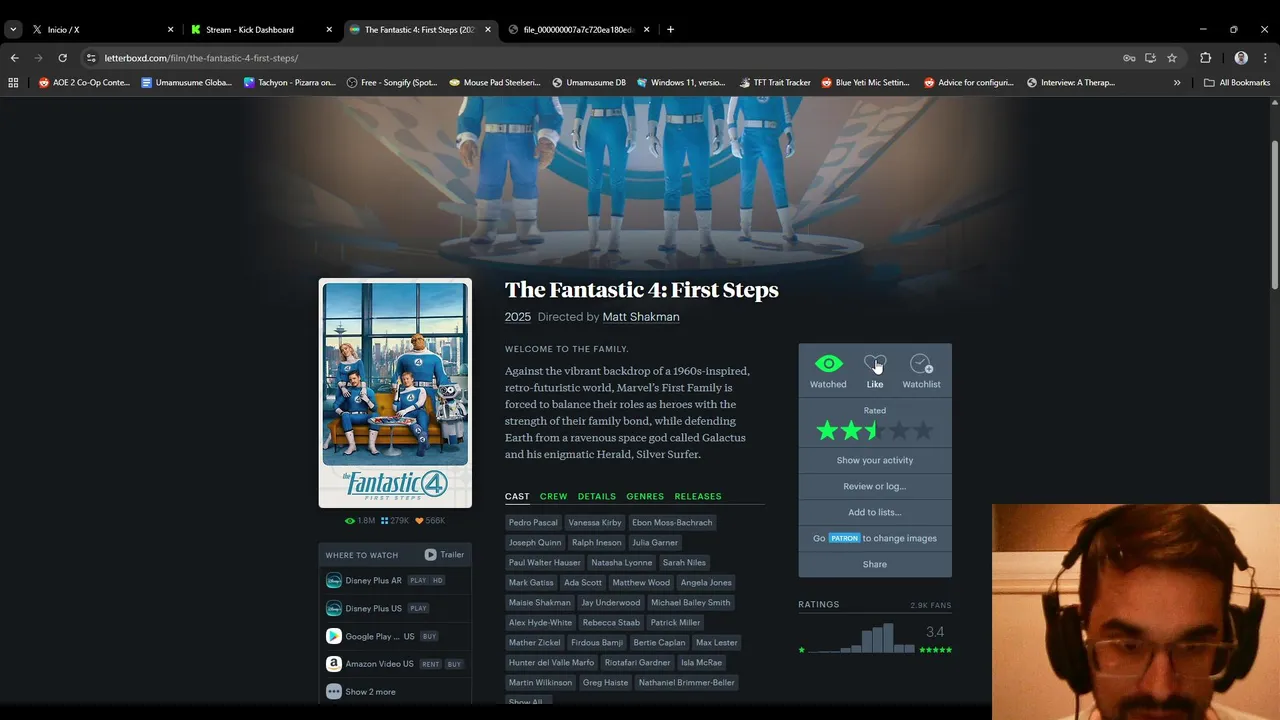
Task: Open the Umamusume DB bookmark
Action: [x=588, y=83]
